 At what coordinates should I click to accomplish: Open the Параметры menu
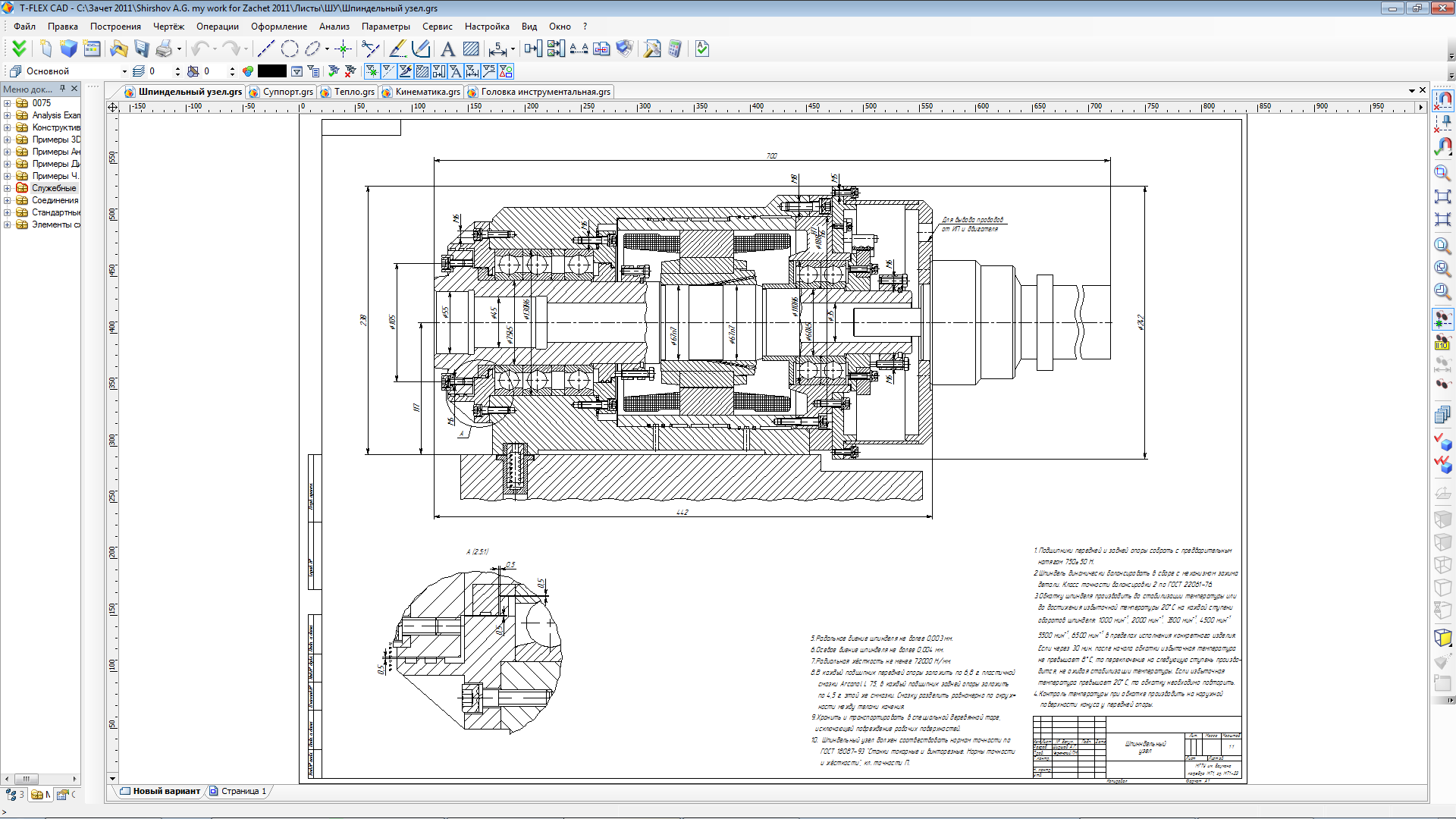pos(385,27)
